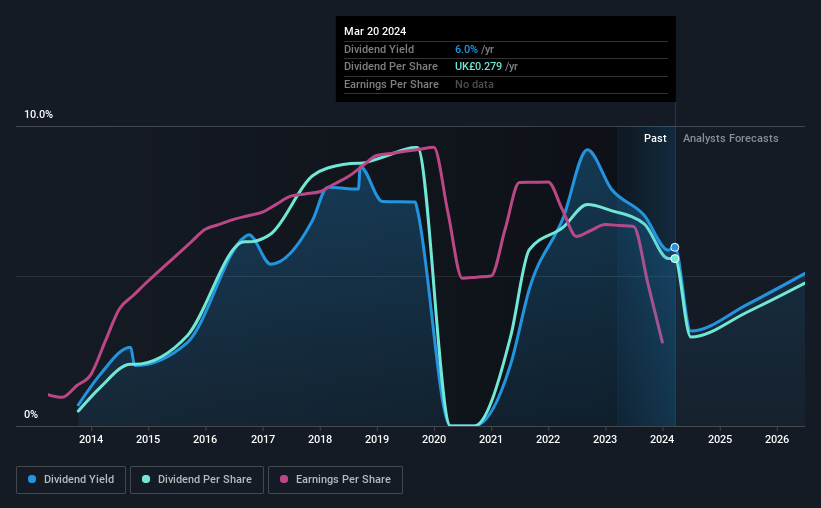Click the 2018 x-axis label
Image resolution: width=821 pixels, height=508 pixels.
[320, 439]
